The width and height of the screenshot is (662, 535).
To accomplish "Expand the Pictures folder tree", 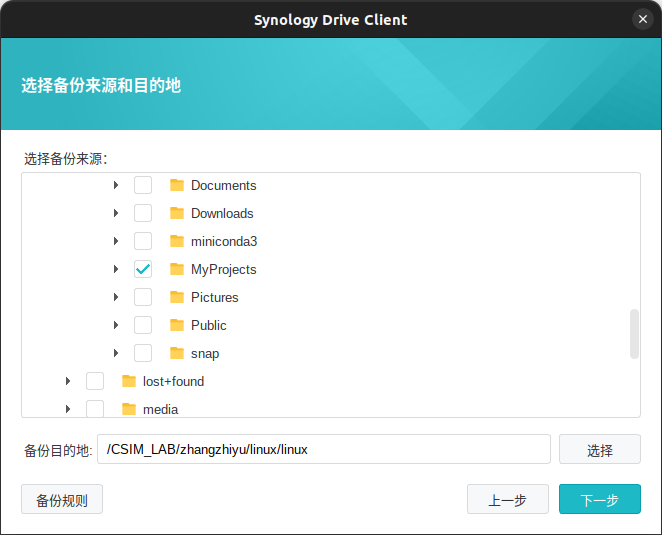I will coord(116,297).
